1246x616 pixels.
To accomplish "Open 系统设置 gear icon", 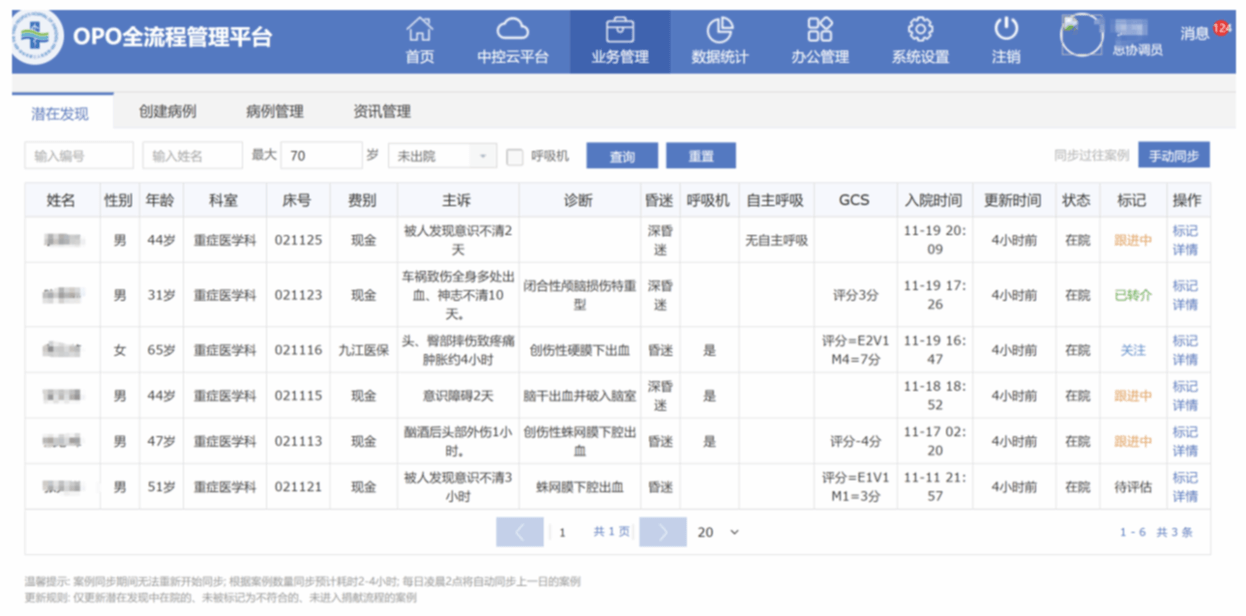I will [920, 30].
